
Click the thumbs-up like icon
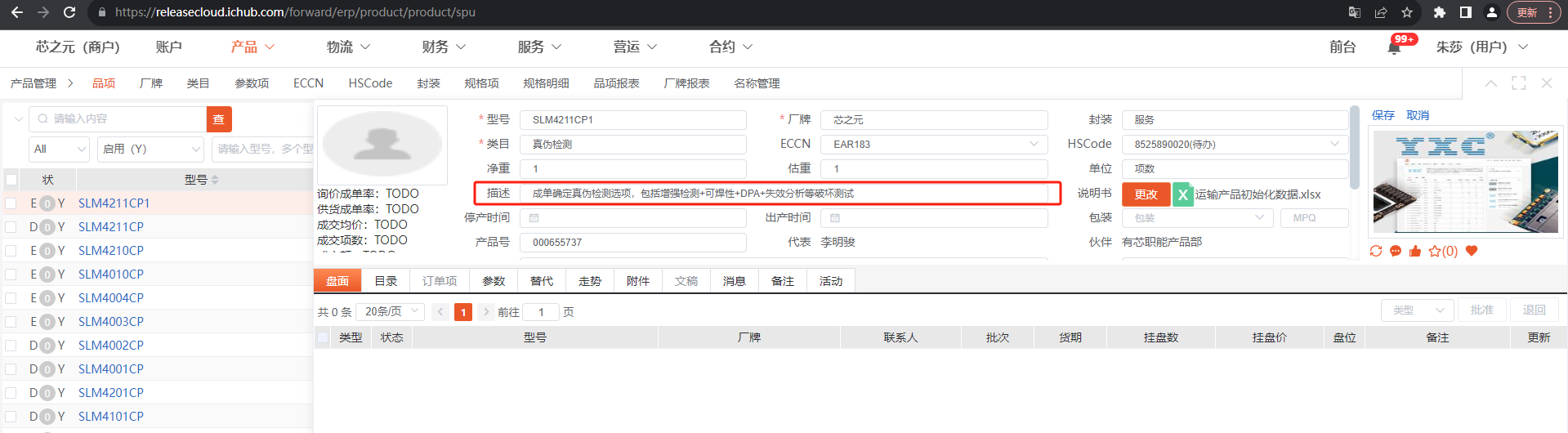pos(1415,251)
